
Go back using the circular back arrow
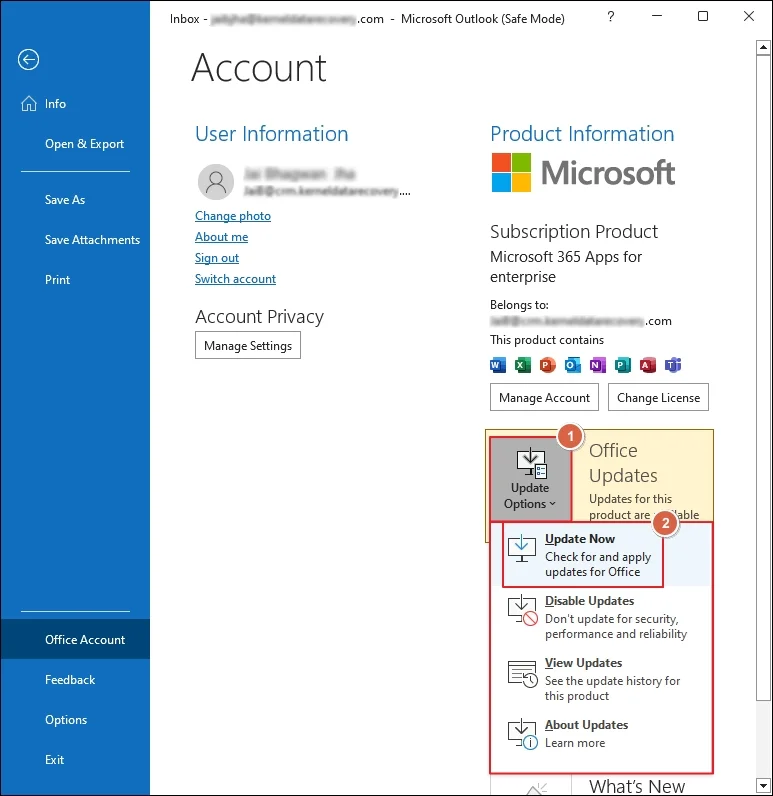coord(28,60)
